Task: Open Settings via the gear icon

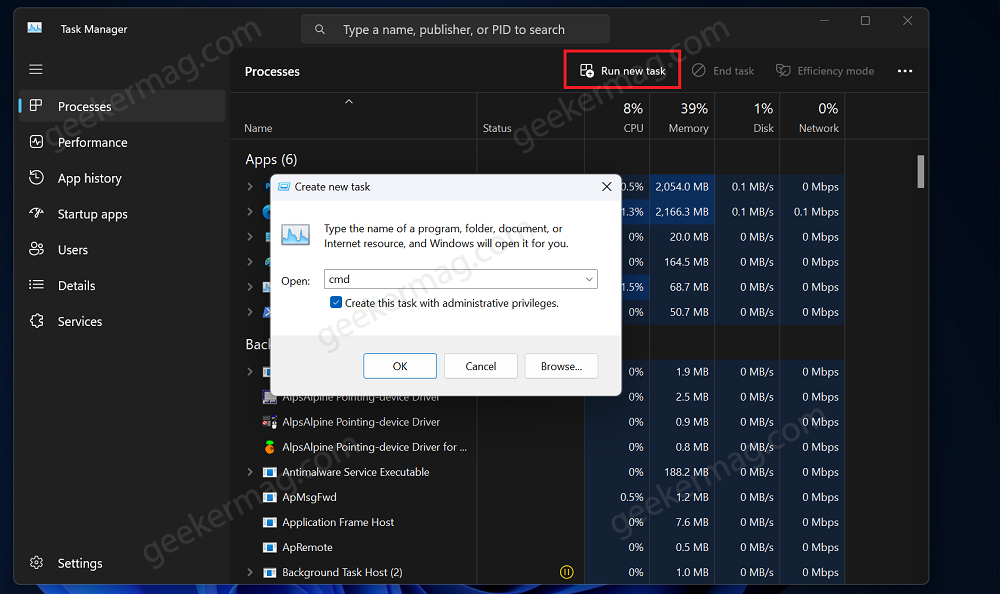Action: click(x=36, y=563)
